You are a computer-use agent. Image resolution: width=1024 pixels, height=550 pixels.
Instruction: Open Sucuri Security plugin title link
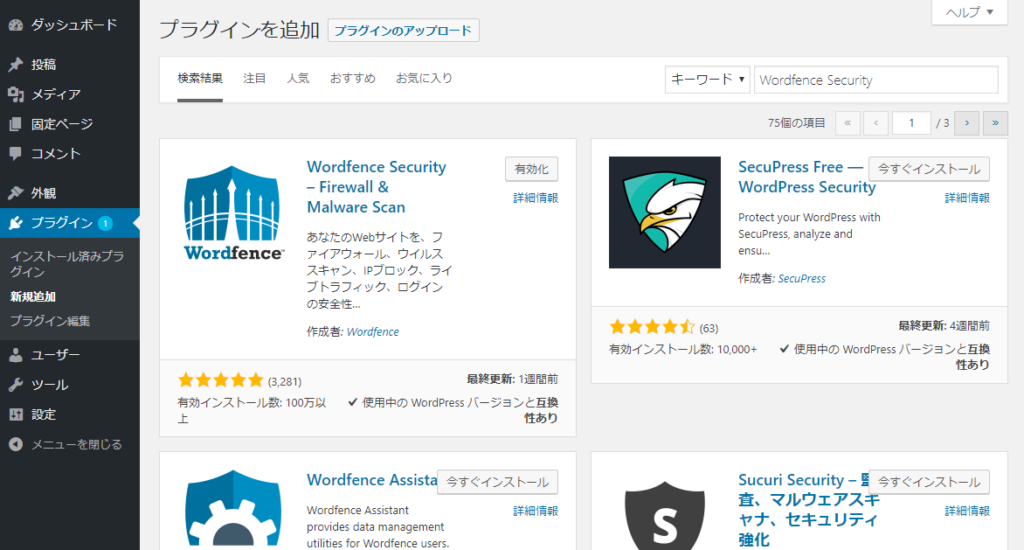pos(808,510)
